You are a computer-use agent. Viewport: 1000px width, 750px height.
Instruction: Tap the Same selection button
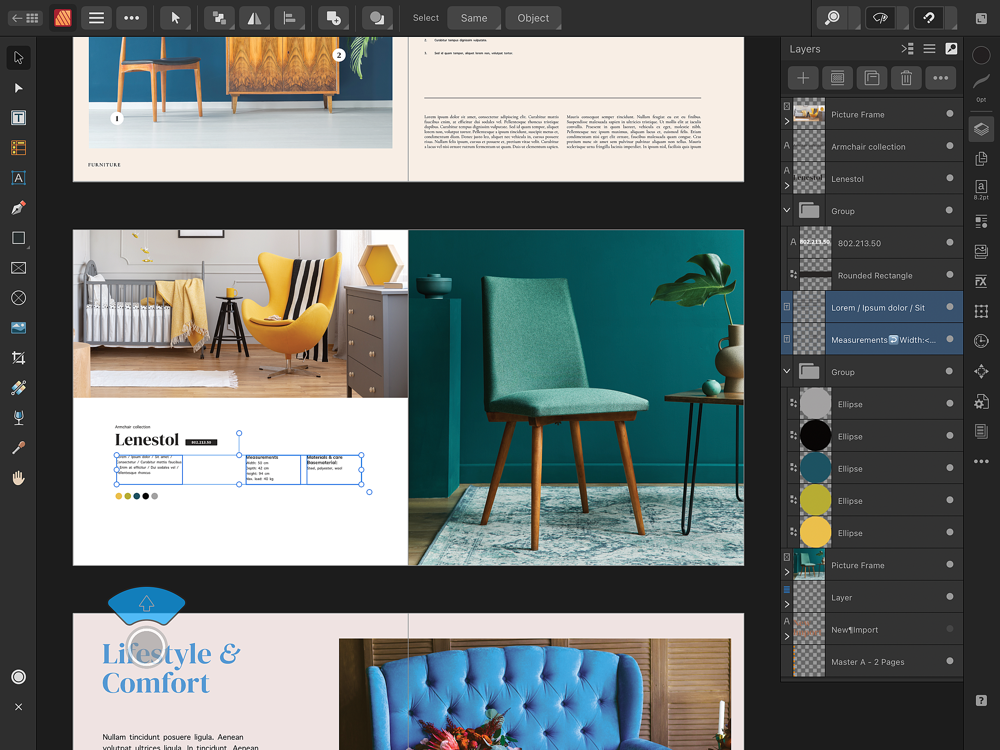click(474, 18)
